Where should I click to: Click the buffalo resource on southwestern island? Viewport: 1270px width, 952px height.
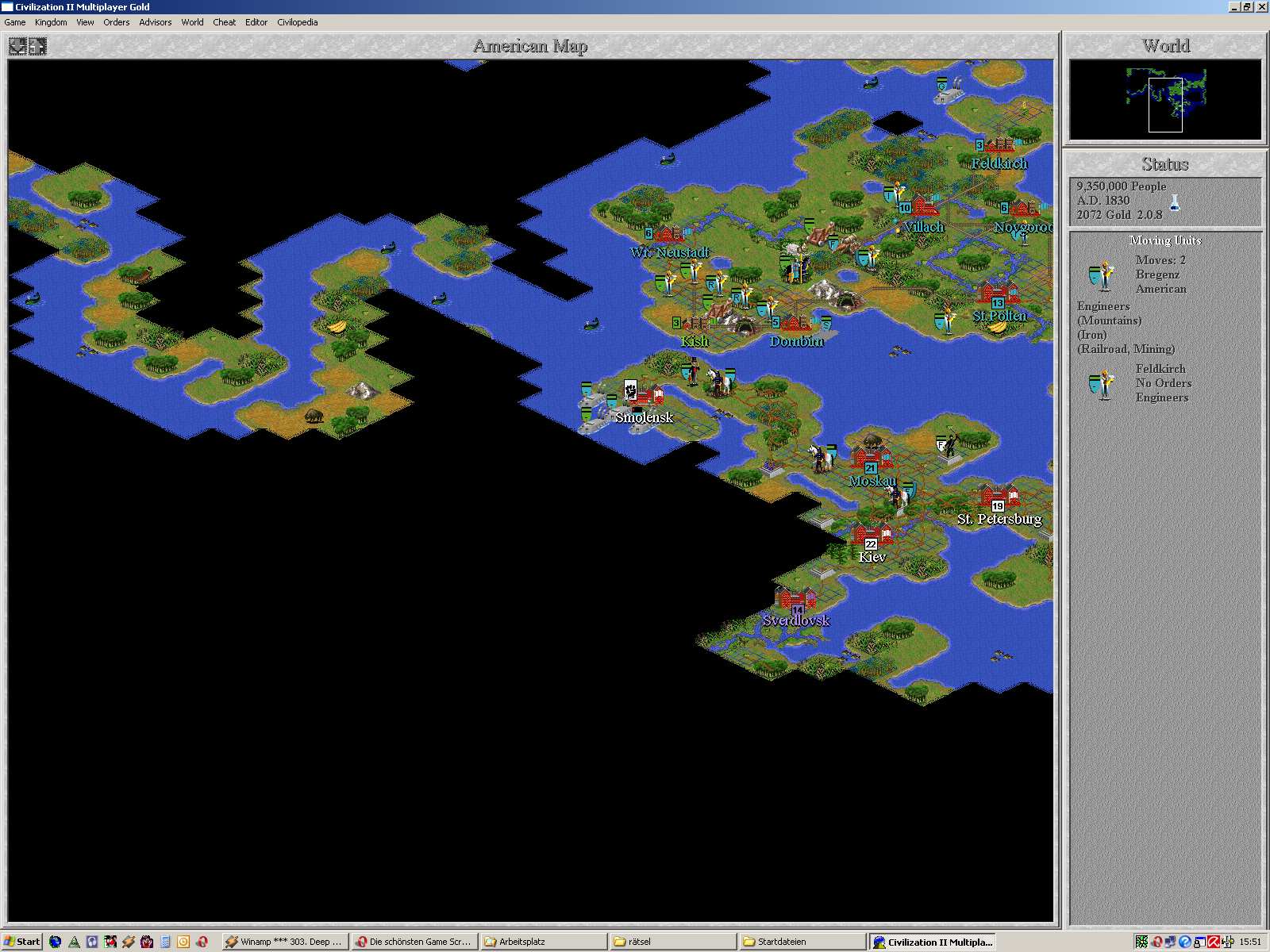[x=314, y=415]
